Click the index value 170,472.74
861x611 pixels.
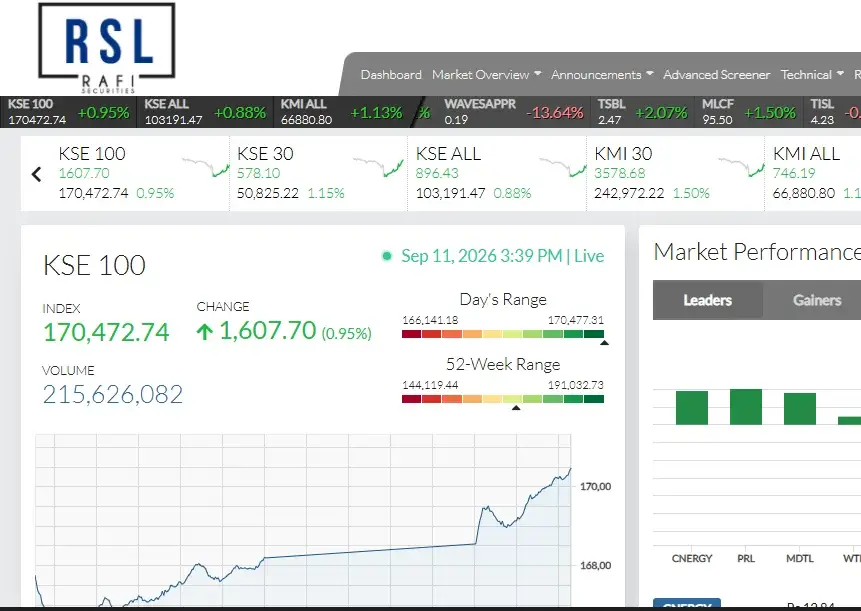(x=106, y=332)
